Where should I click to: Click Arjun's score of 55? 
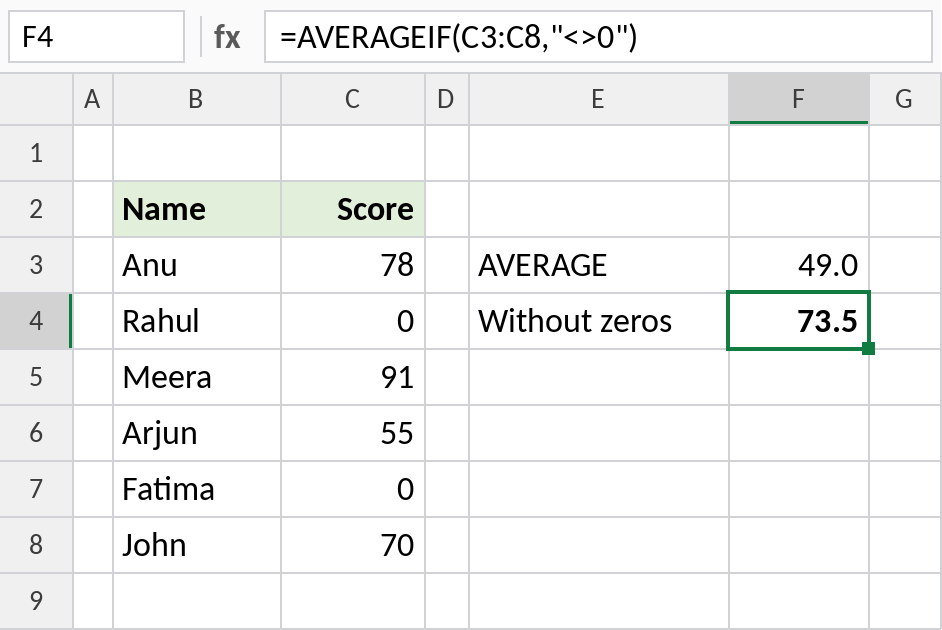(353, 432)
